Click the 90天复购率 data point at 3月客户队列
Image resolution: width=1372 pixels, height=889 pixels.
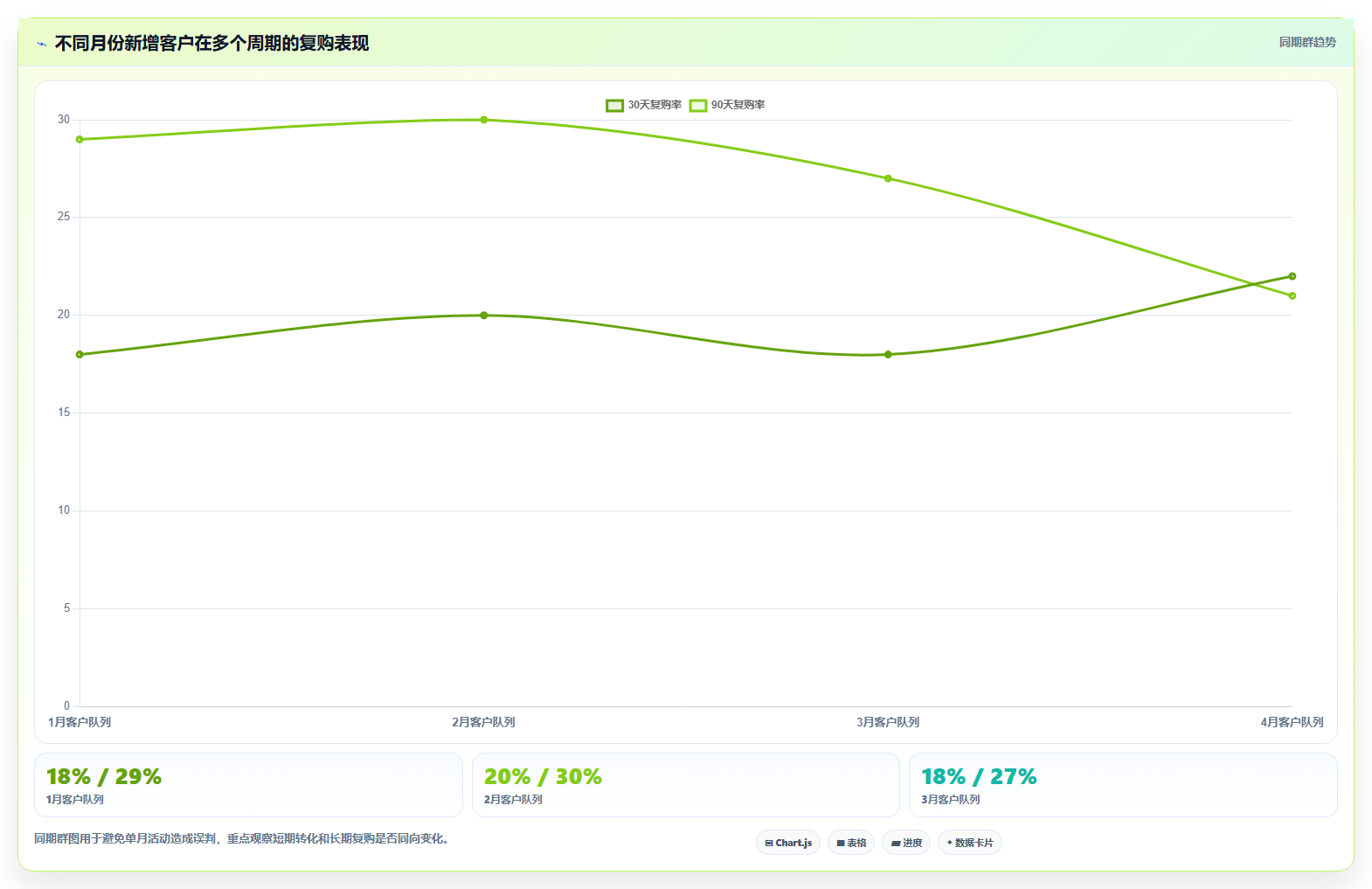click(888, 178)
